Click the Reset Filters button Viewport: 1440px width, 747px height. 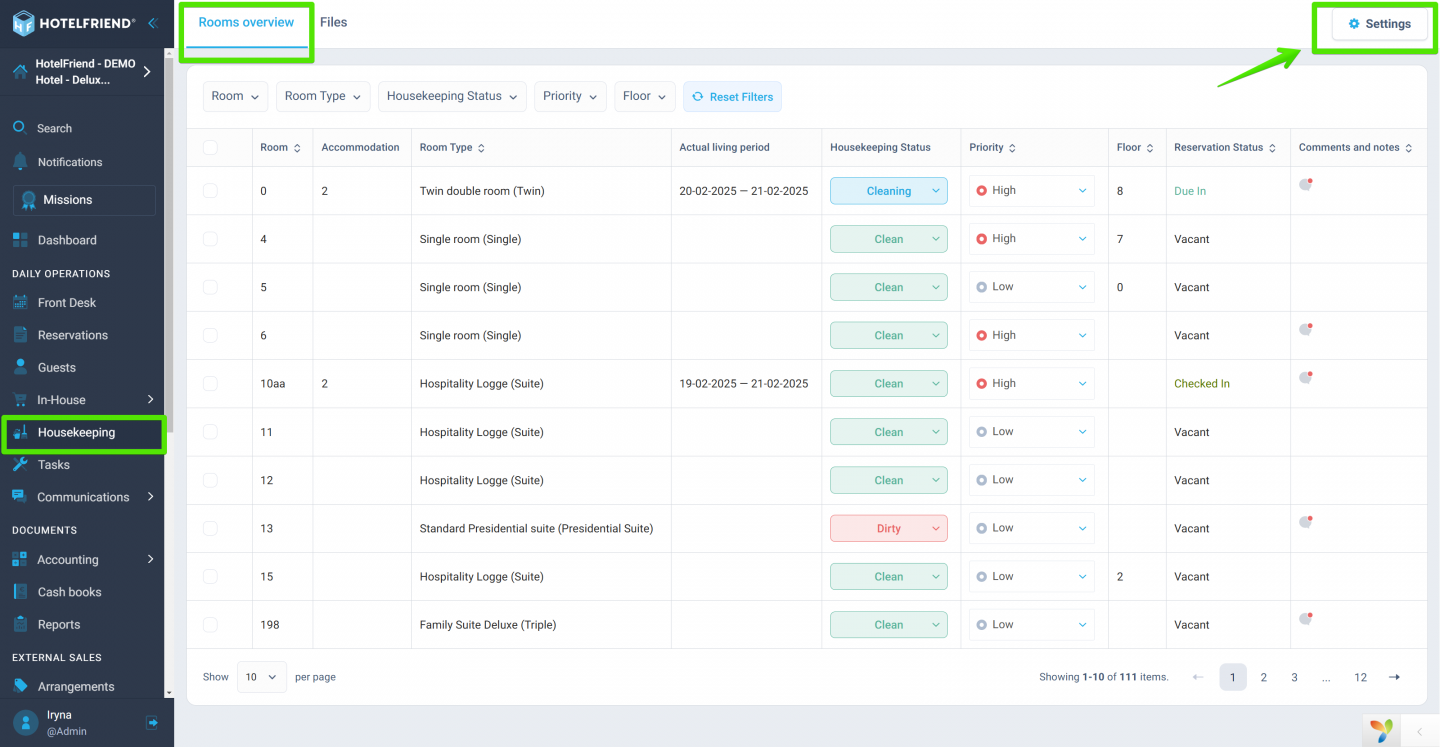pyautogui.click(x=733, y=96)
